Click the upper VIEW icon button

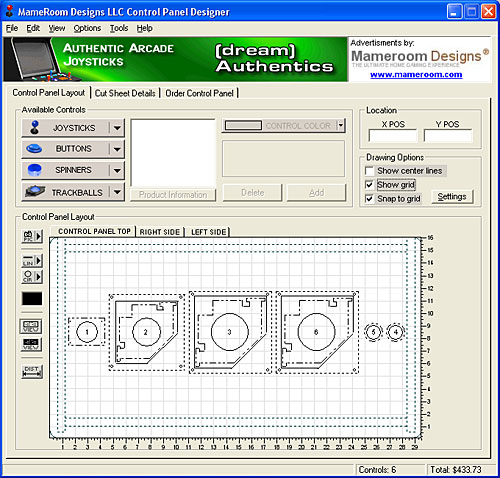[x=31, y=326]
